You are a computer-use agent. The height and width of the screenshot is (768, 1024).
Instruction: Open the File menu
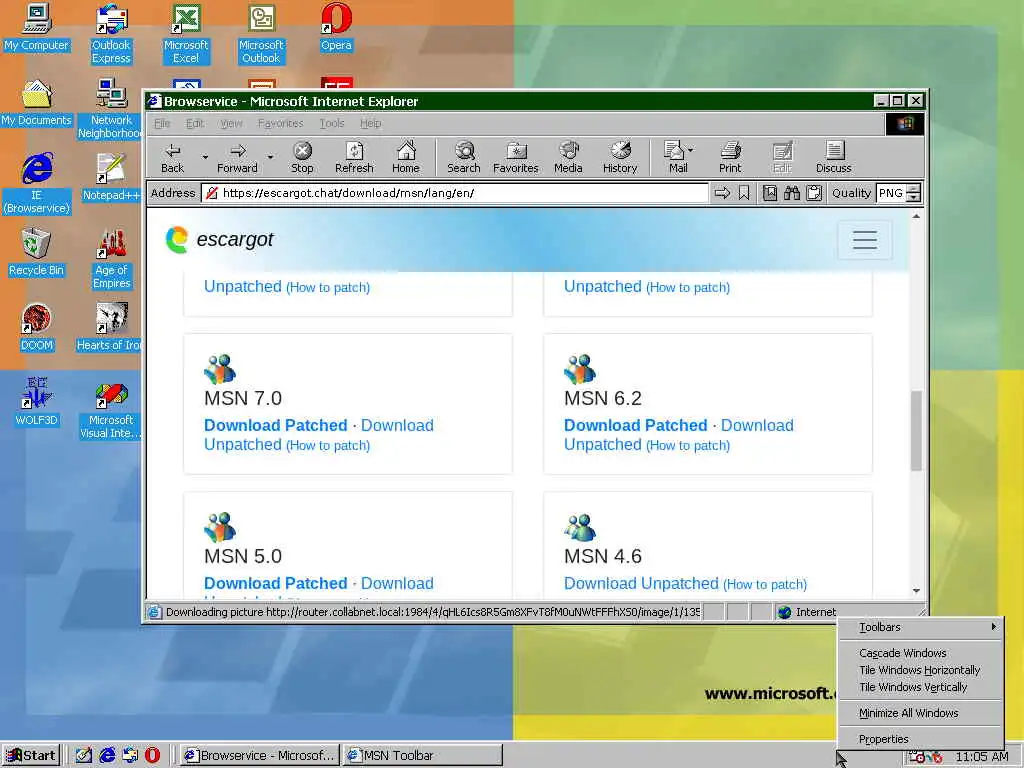[162, 123]
